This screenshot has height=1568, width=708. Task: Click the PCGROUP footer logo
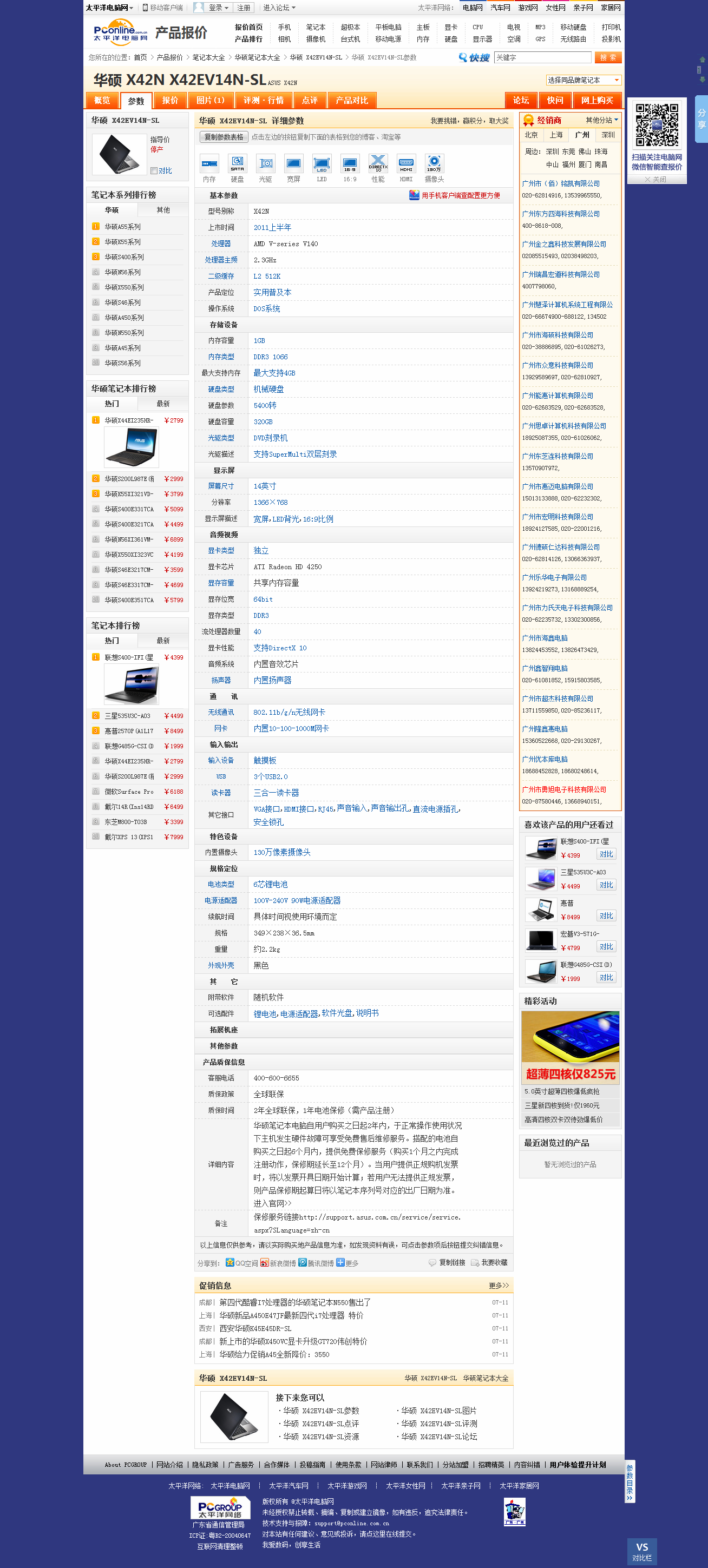(220, 1507)
